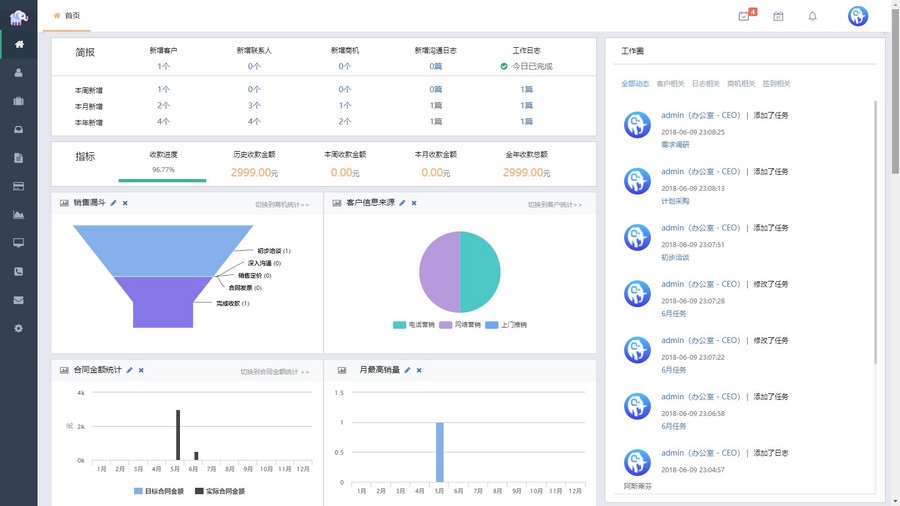Close the 客户信息来源 panel with x icon
Screen dimensions: 900x506
point(414,203)
